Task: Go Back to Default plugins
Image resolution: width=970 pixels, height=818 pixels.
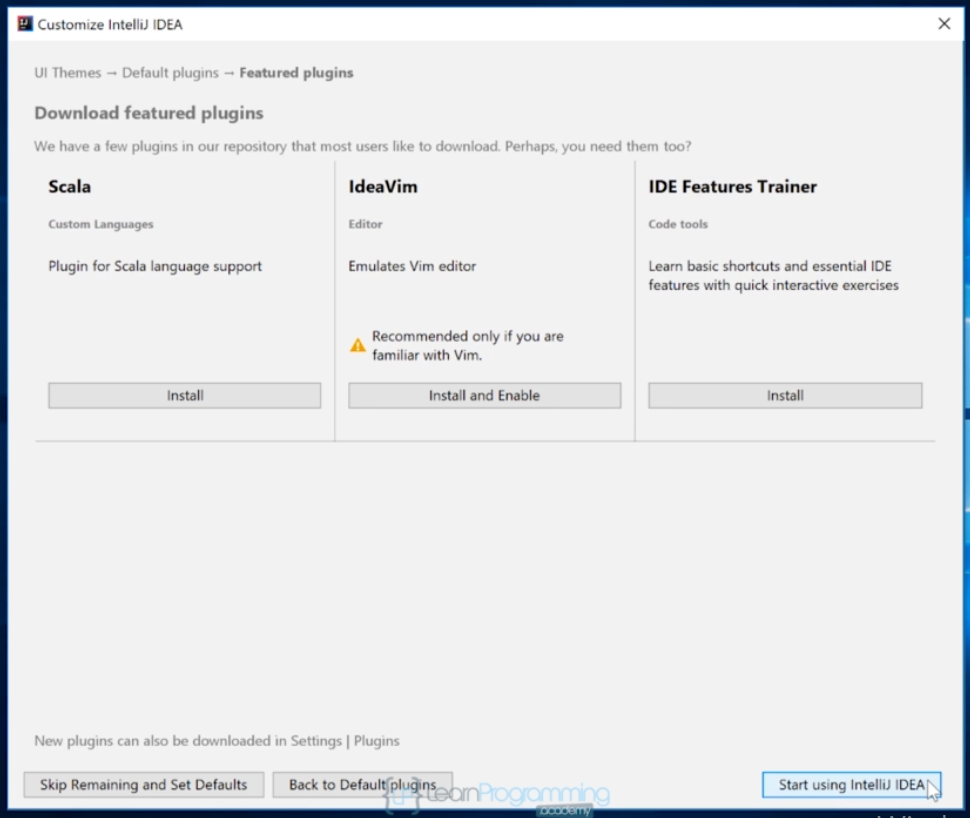Action: pos(363,785)
